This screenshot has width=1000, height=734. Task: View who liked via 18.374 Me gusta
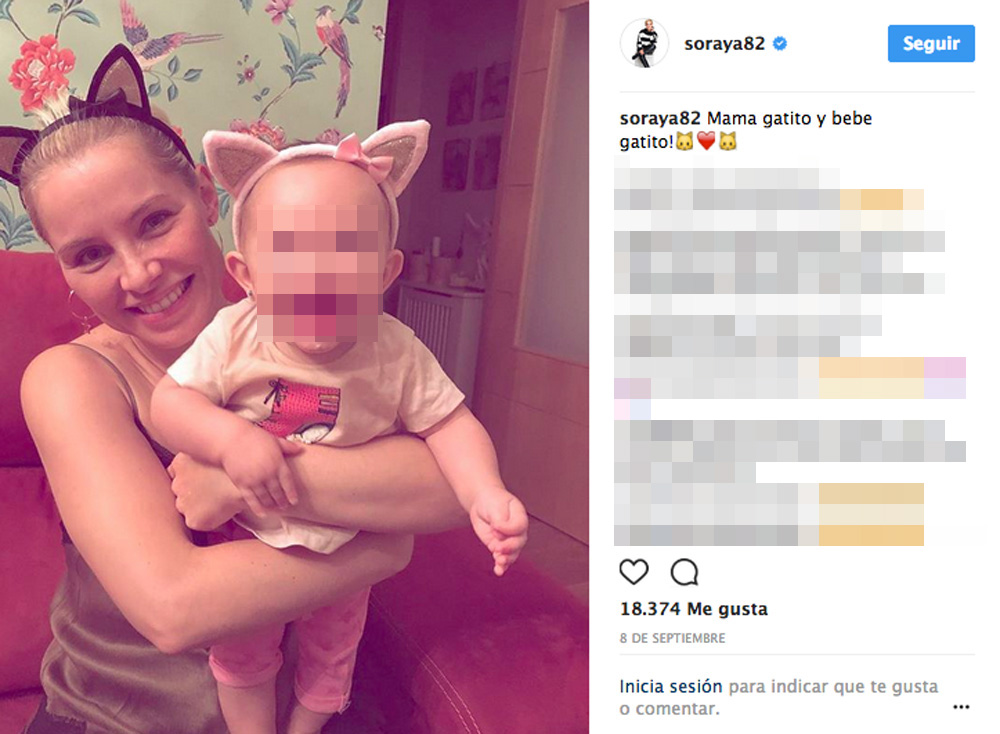click(x=694, y=609)
